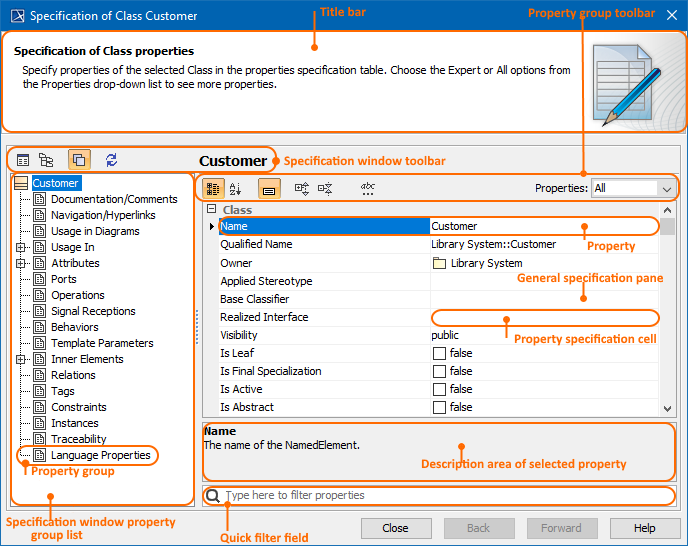Click the collapse all properties icon
Viewport: 688px width, 546px height.
coord(325,189)
